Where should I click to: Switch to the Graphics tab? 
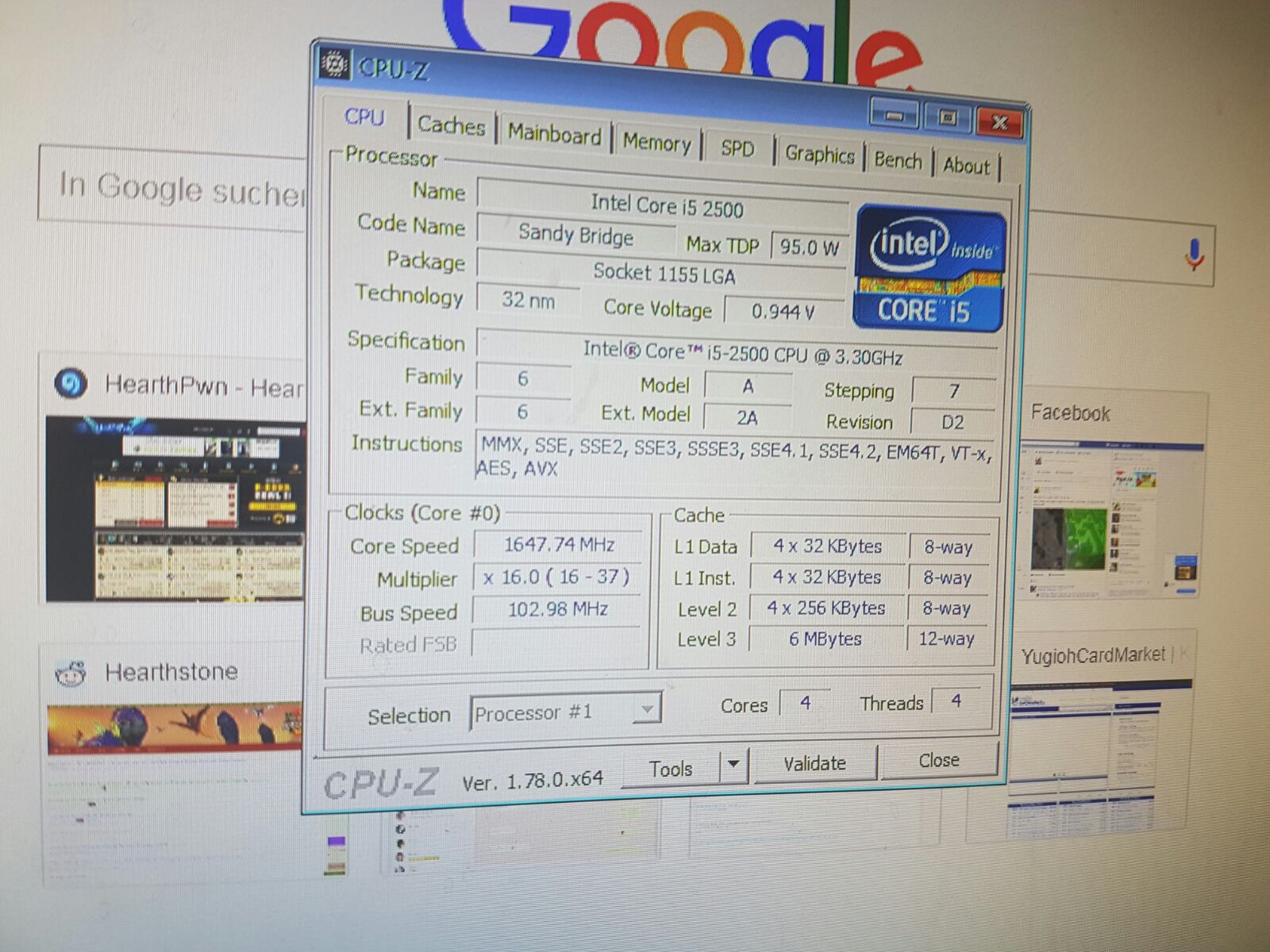tap(820, 154)
